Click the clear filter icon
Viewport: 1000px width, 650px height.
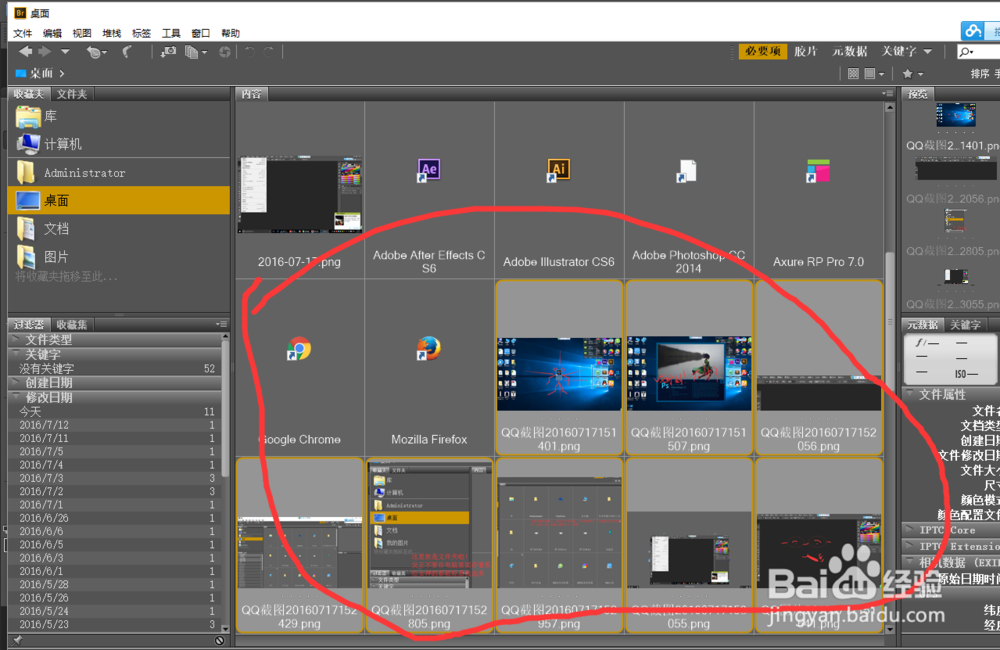click(219, 640)
